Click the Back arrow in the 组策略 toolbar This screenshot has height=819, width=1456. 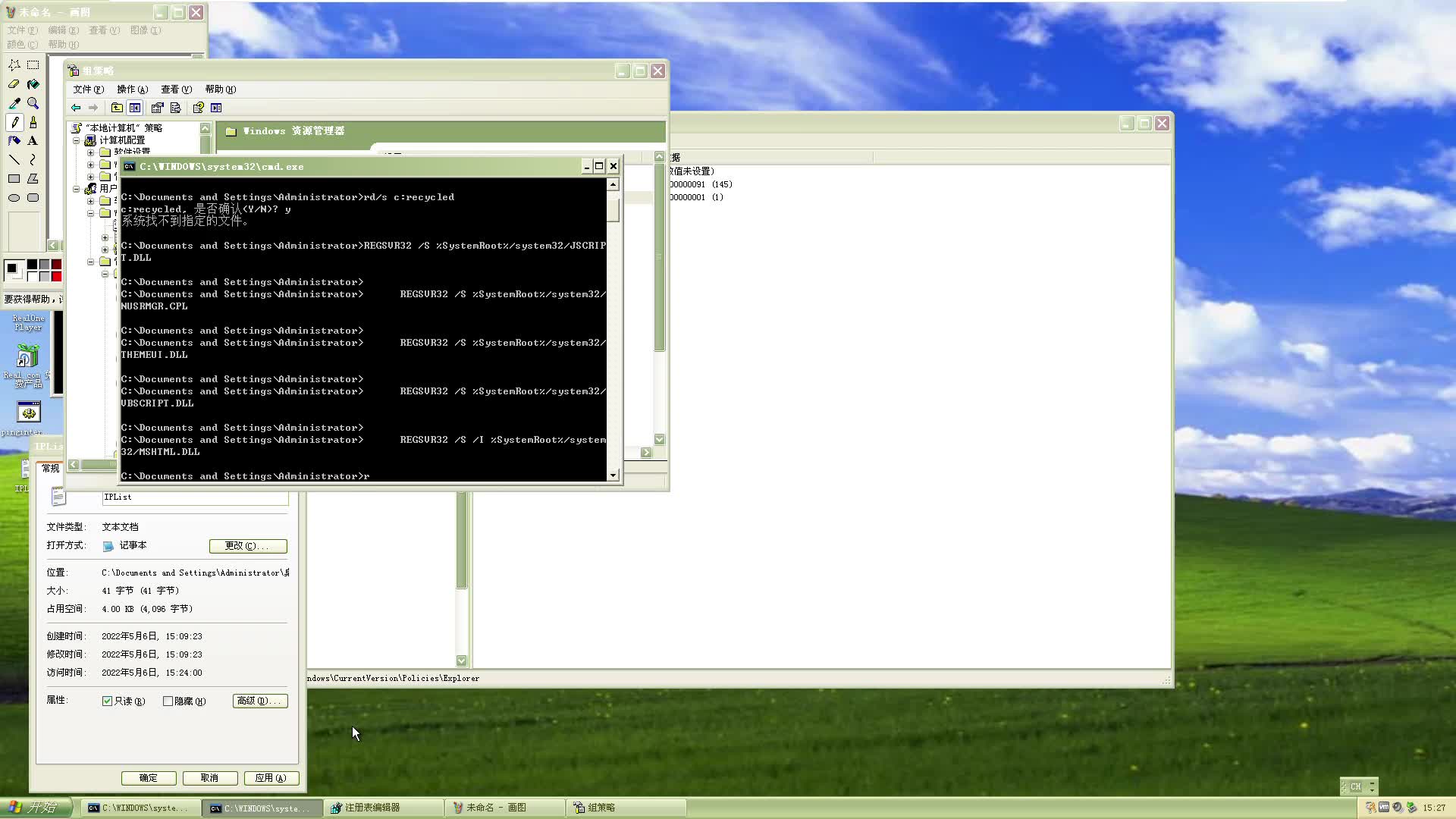[x=76, y=108]
